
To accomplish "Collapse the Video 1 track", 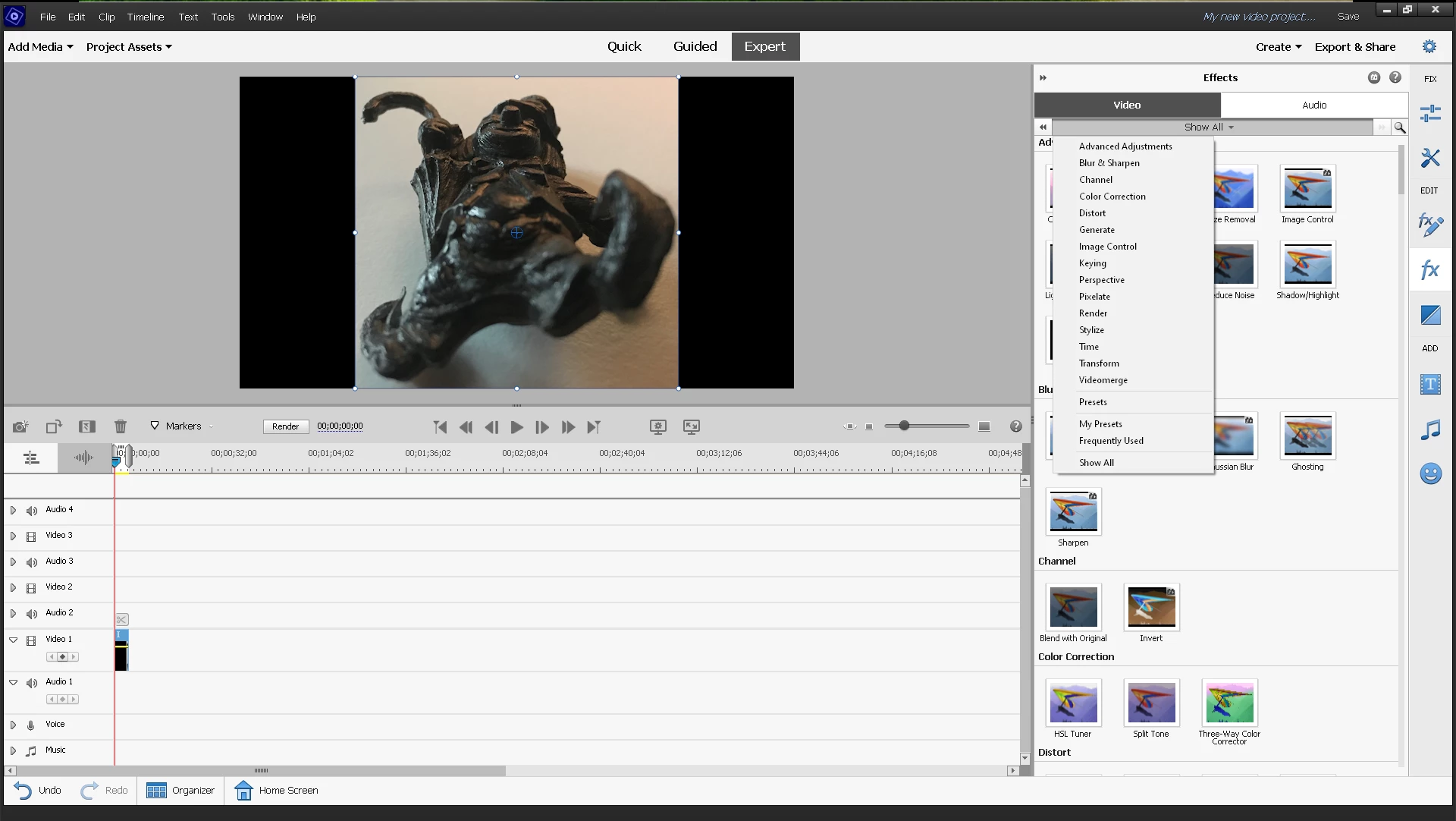I will point(13,640).
